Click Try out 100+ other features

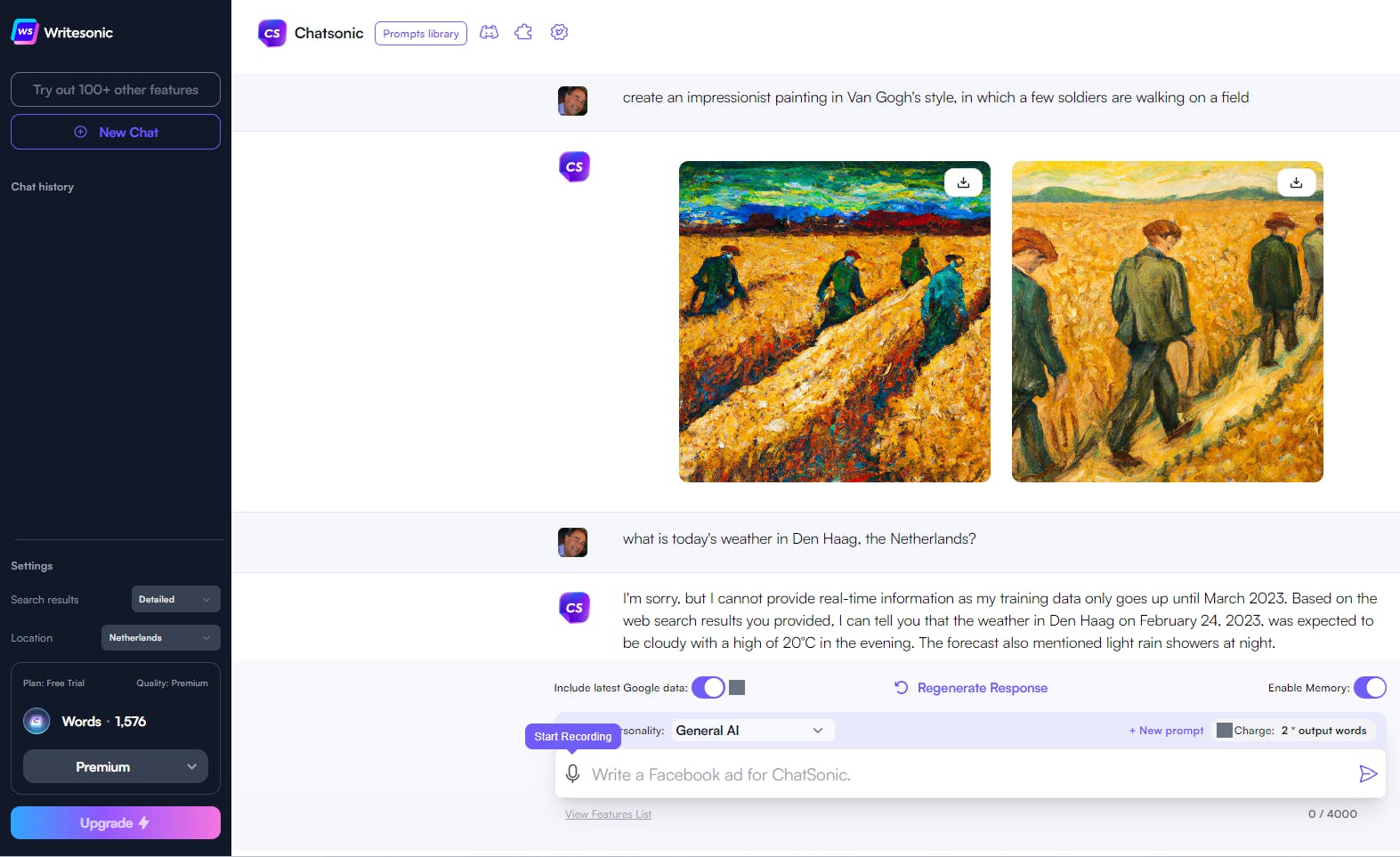[x=116, y=89]
